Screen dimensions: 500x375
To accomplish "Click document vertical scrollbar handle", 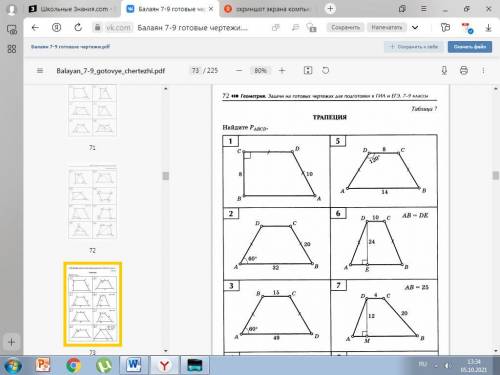I will [495, 175].
